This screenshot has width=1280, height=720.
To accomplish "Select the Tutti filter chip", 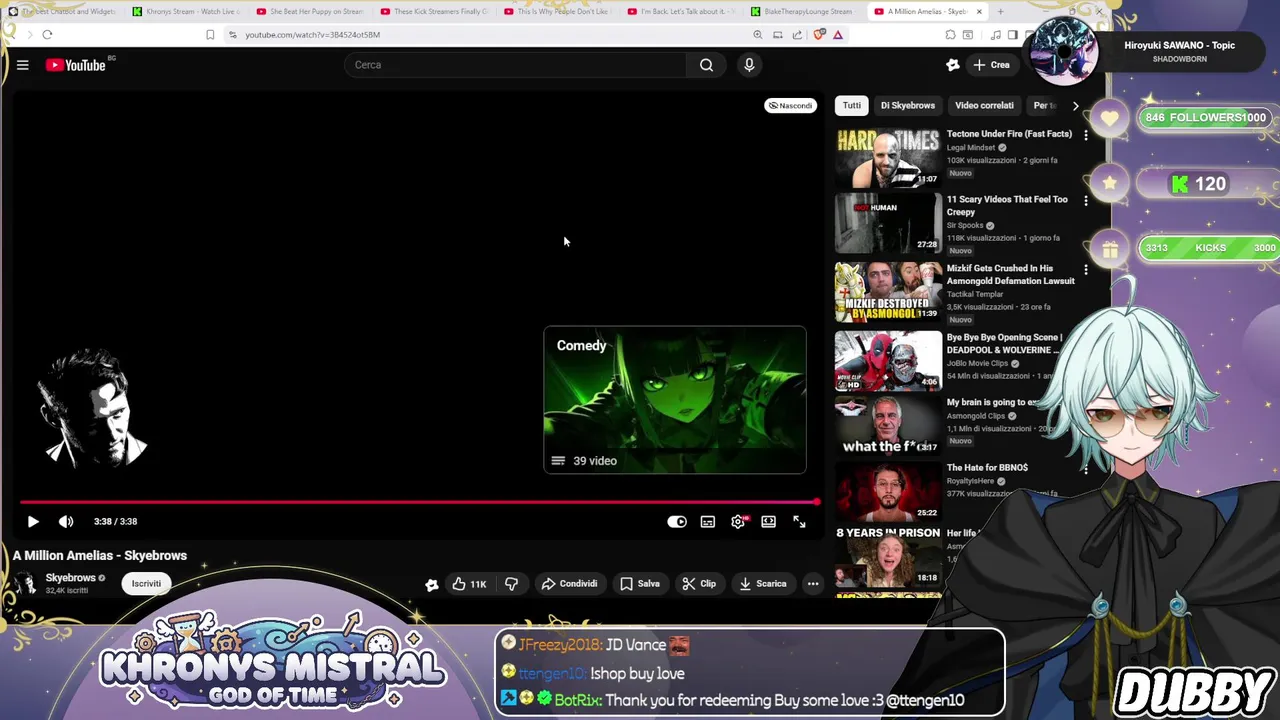I will 852,105.
